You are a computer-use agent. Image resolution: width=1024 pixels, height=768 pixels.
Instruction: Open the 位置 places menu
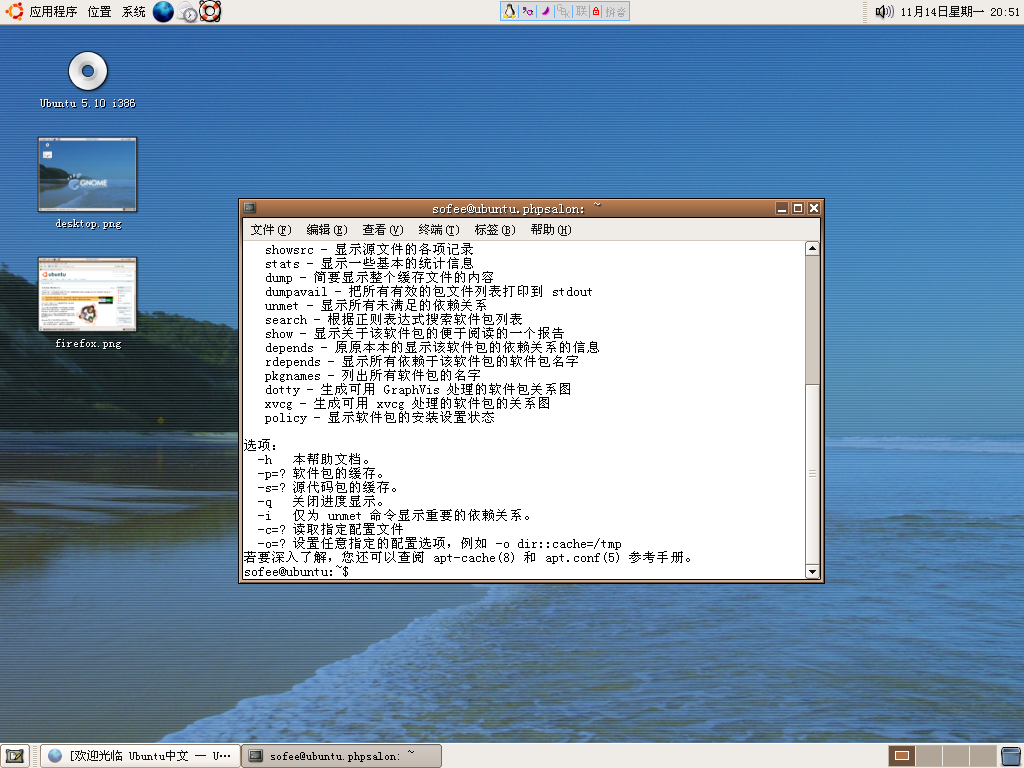[99, 12]
